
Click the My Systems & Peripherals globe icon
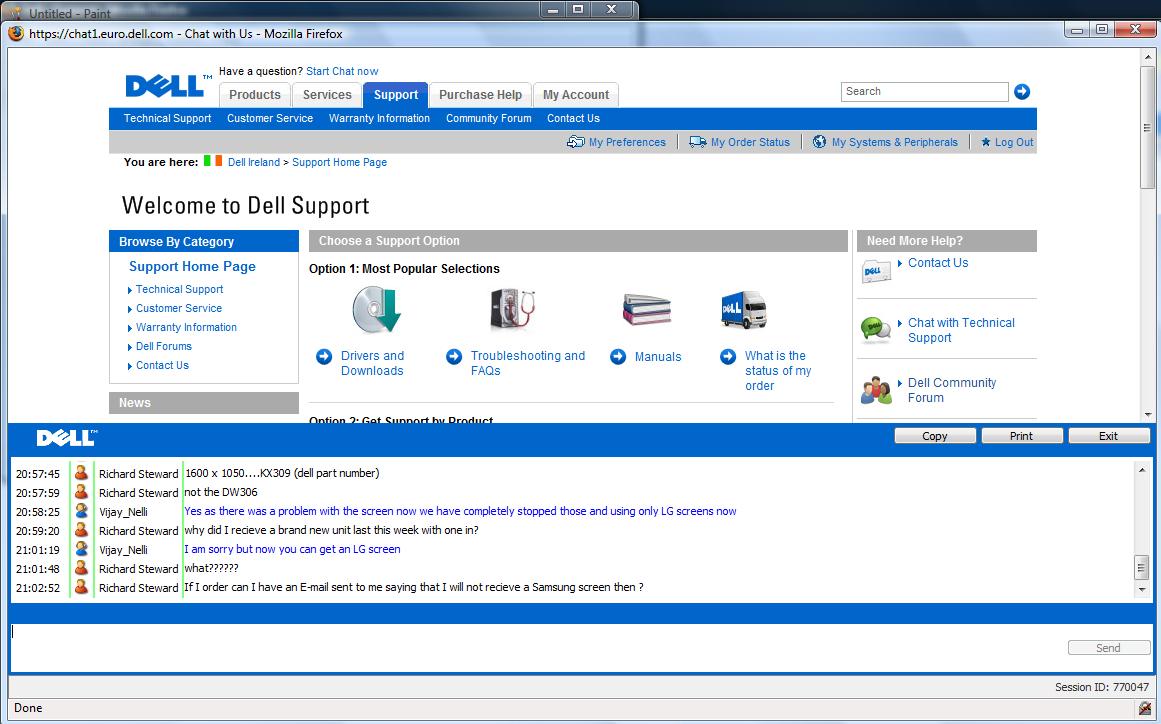[819, 141]
